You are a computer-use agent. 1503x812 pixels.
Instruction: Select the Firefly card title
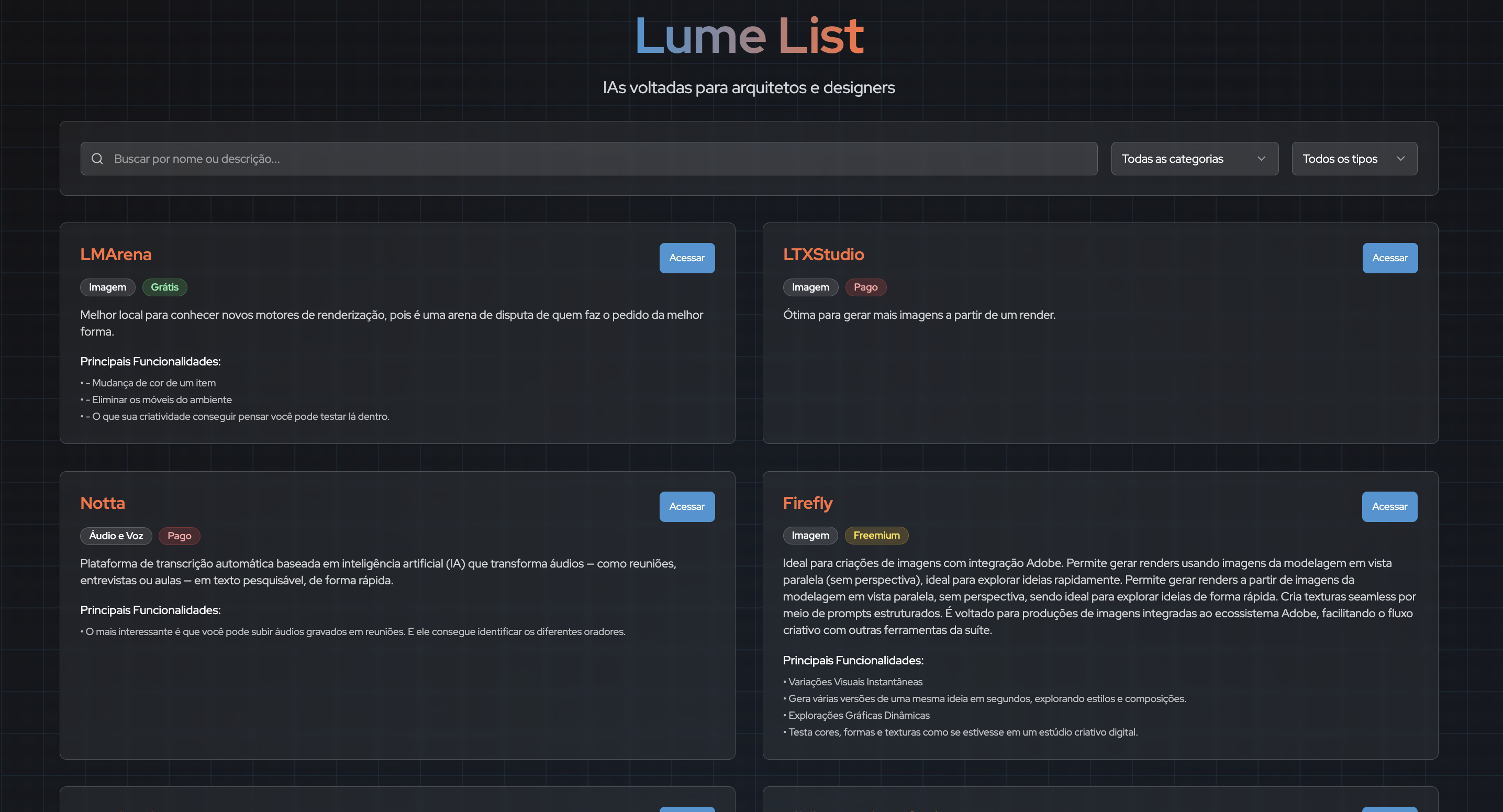(x=807, y=503)
